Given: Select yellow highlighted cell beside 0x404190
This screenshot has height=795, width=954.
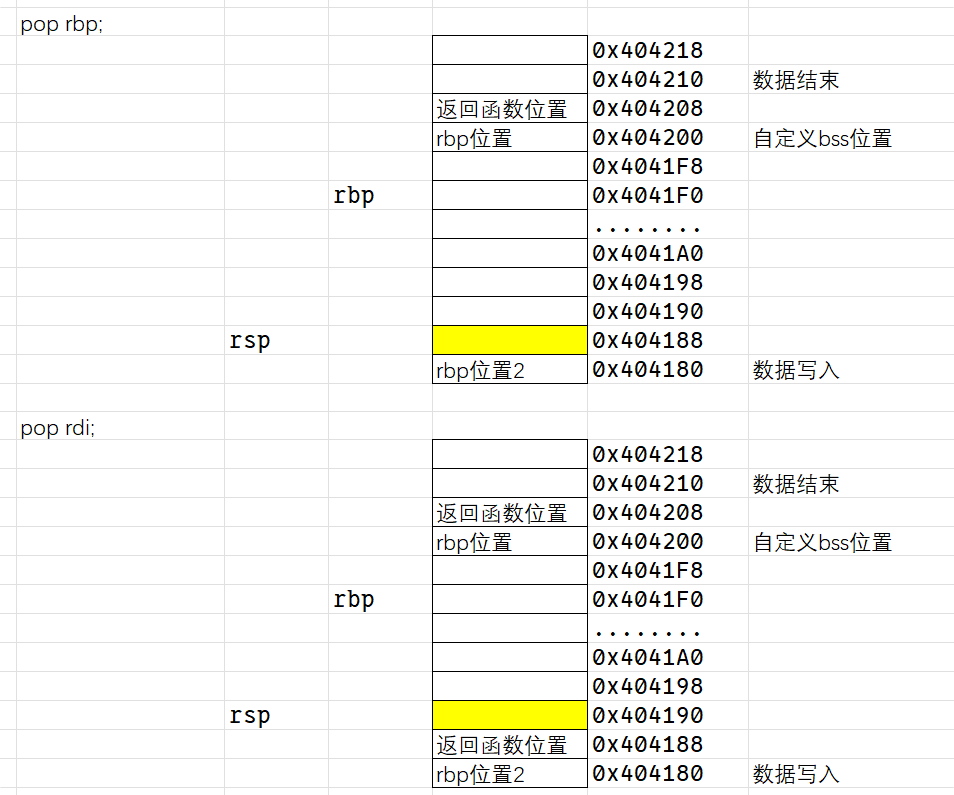Looking at the screenshot, I should [x=510, y=715].
